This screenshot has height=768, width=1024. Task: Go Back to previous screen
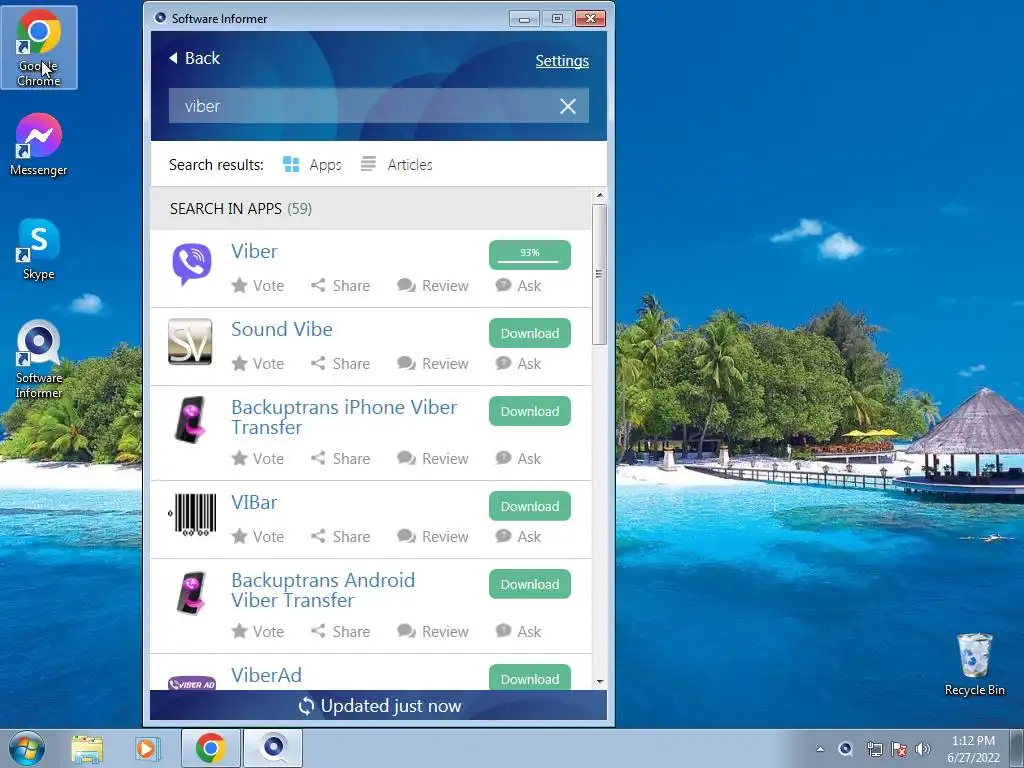coord(194,58)
